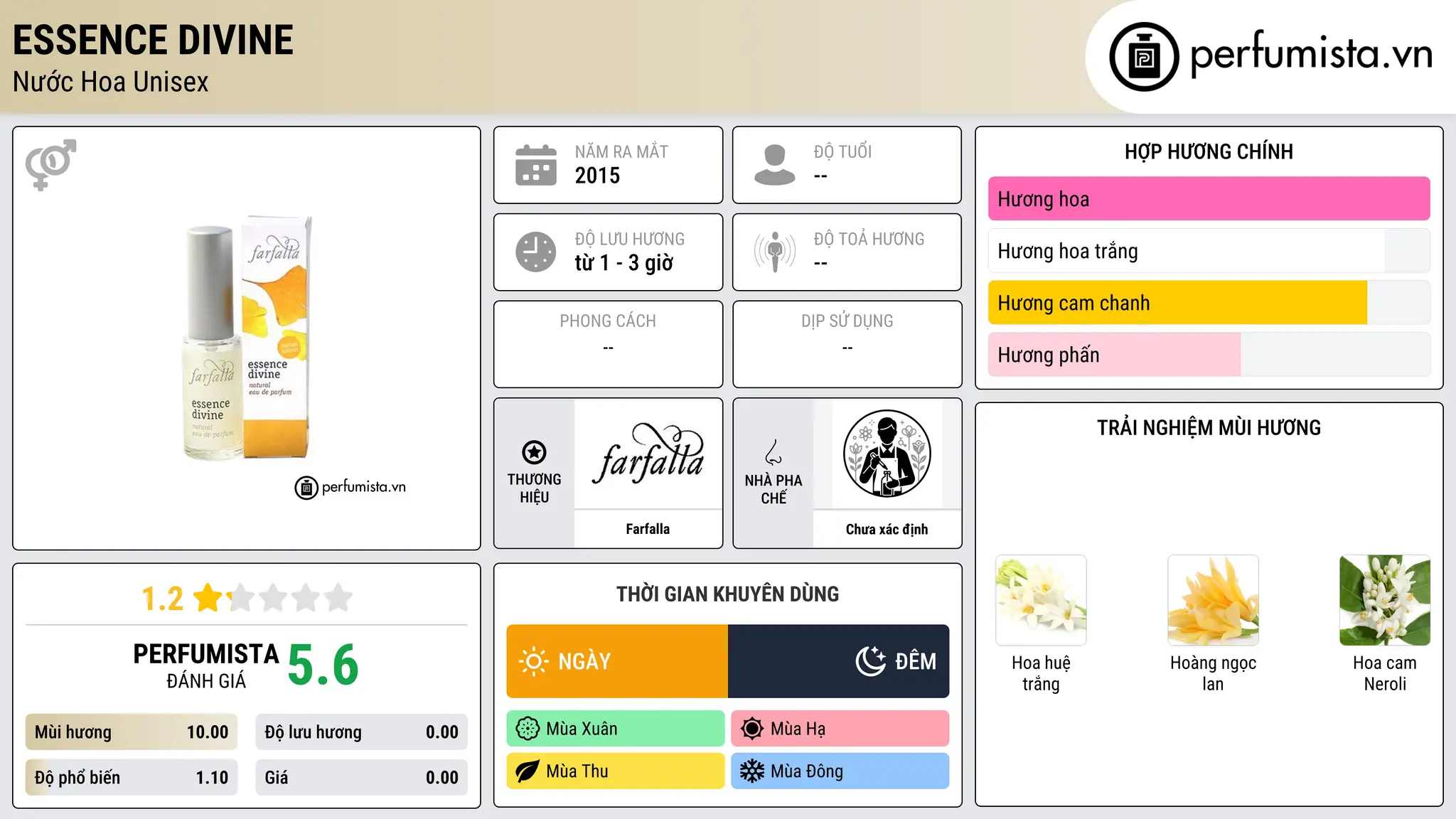The width and height of the screenshot is (1456, 819).
Task: Click the THƯƠNG HIỆU label
Action: (534, 488)
